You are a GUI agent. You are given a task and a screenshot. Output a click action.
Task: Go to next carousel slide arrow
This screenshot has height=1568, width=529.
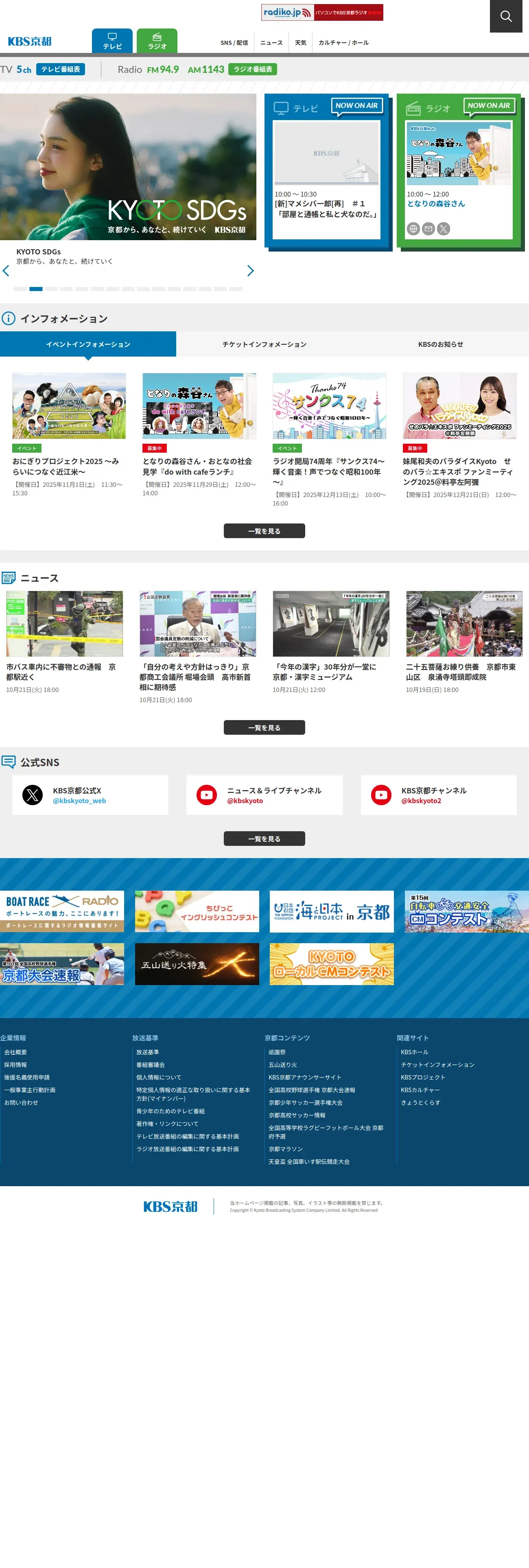pos(250,271)
